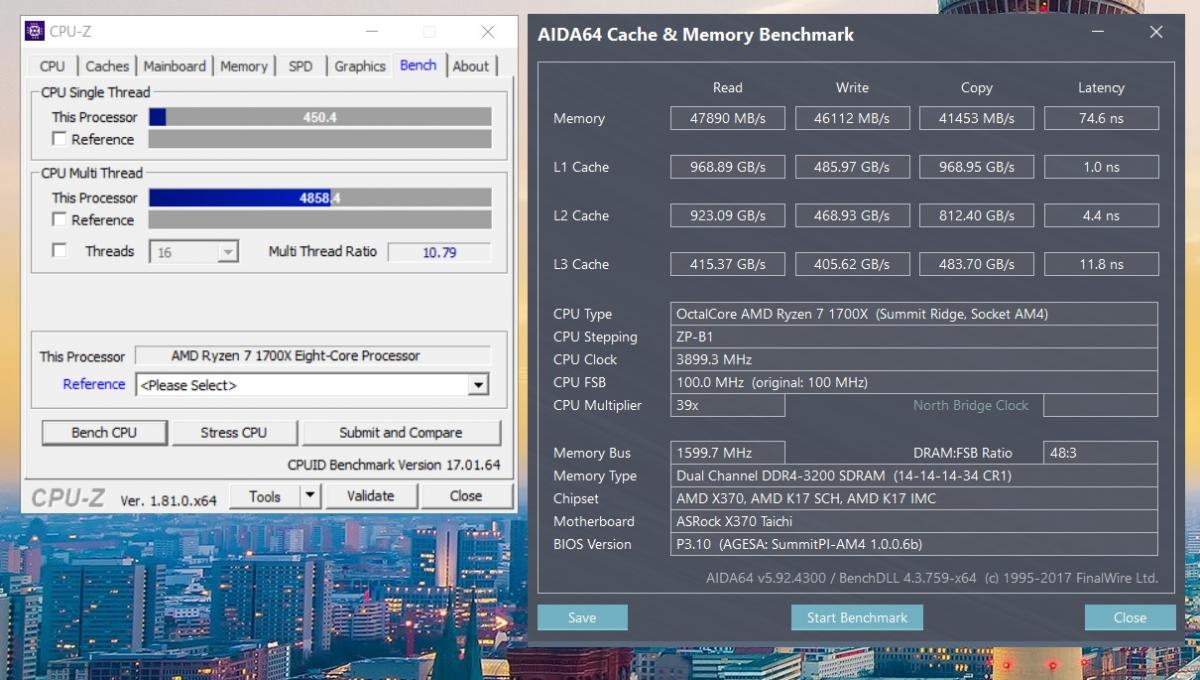The width and height of the screenshot is (1200, 680).
Task: Click L1 Cache Latency value 1.0 ns
Action: pos(1102,167)
